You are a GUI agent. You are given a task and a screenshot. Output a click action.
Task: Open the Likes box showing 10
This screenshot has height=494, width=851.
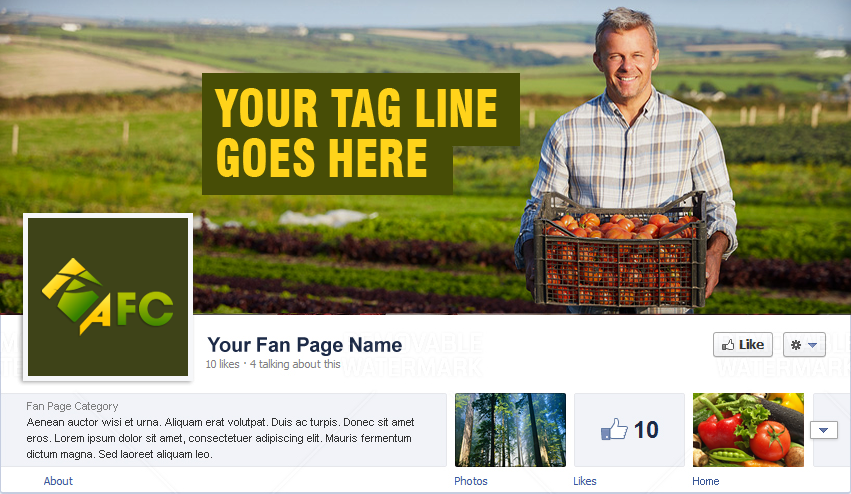pyautogui.click(x=630, y=430)
